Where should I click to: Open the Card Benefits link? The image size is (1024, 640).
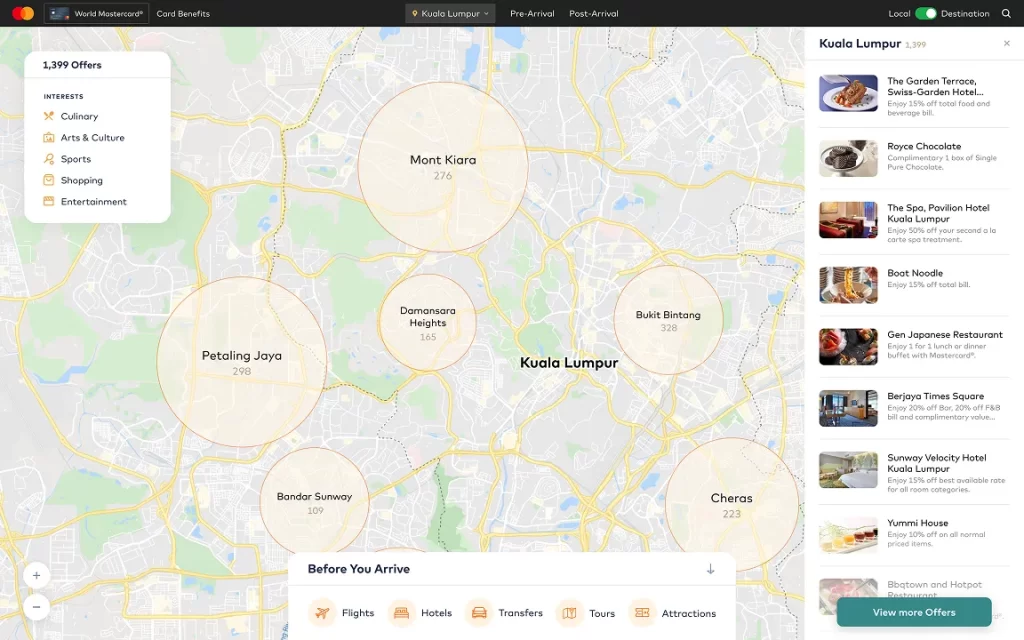point(183,14)
